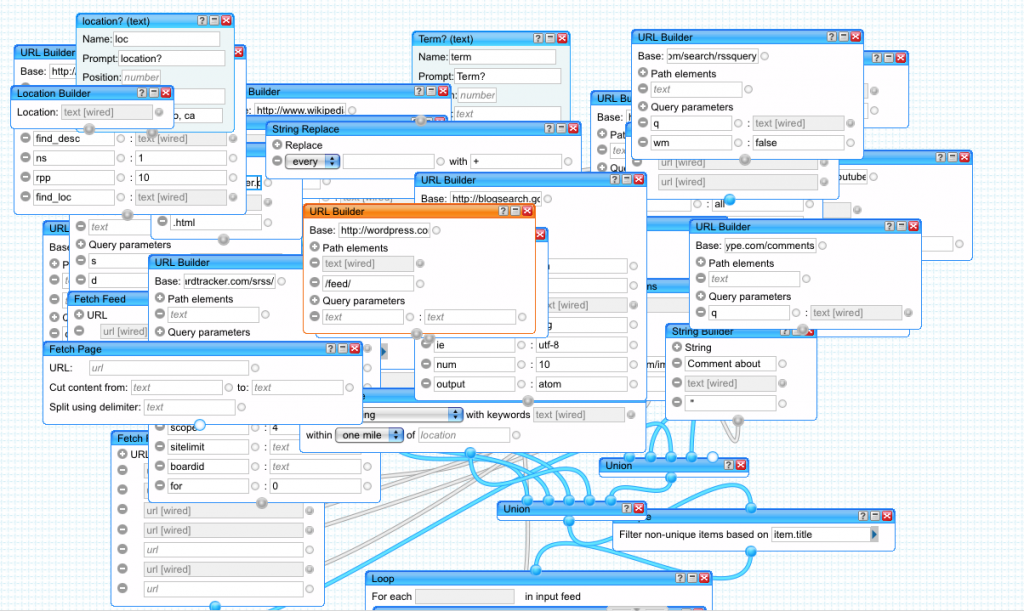Click the Fetch Page URL input terminal
The image size is (1024, 611).
pos(255,368)
